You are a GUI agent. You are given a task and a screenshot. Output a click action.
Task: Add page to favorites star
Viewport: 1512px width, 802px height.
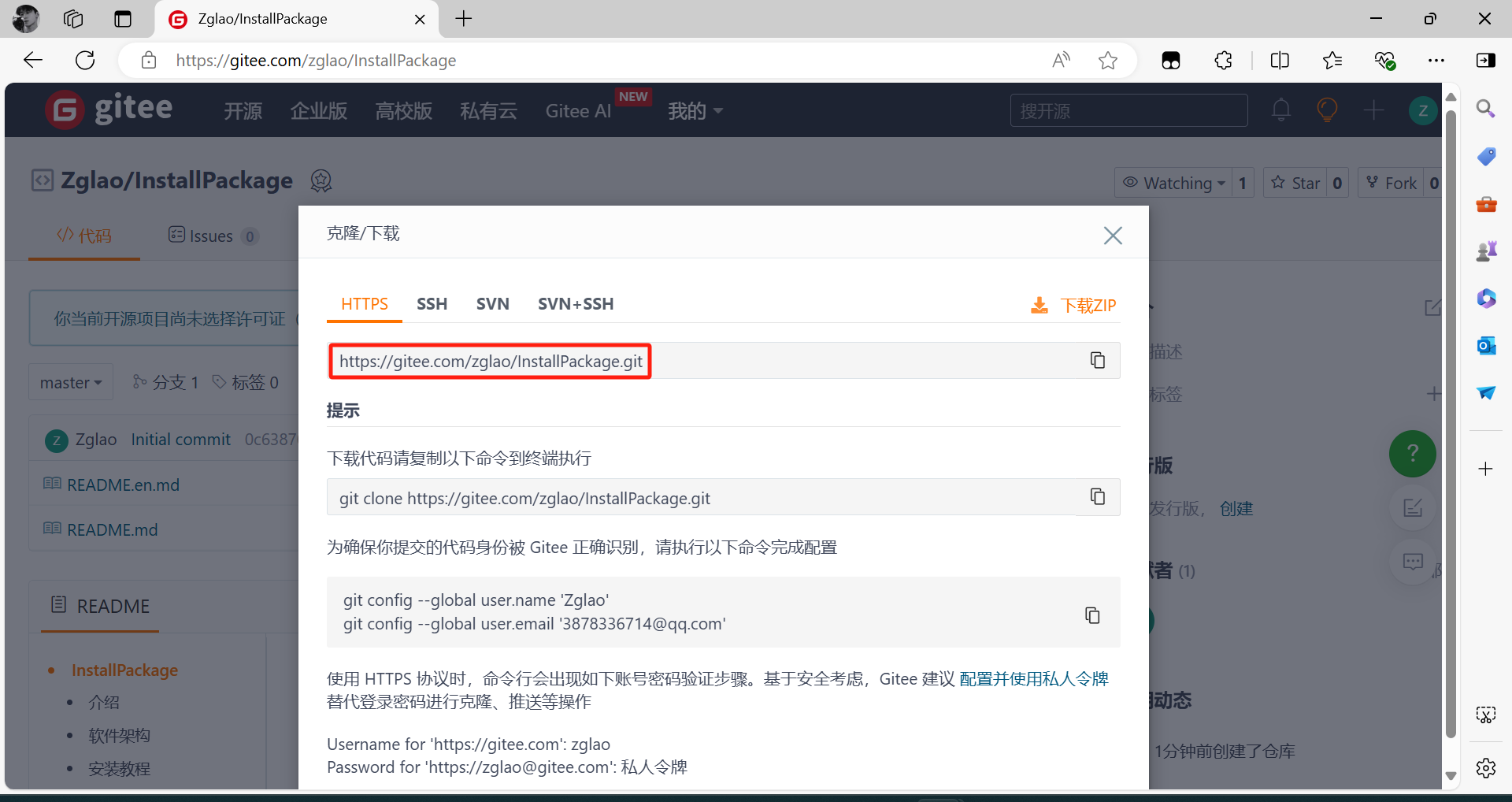[1108, 61]
